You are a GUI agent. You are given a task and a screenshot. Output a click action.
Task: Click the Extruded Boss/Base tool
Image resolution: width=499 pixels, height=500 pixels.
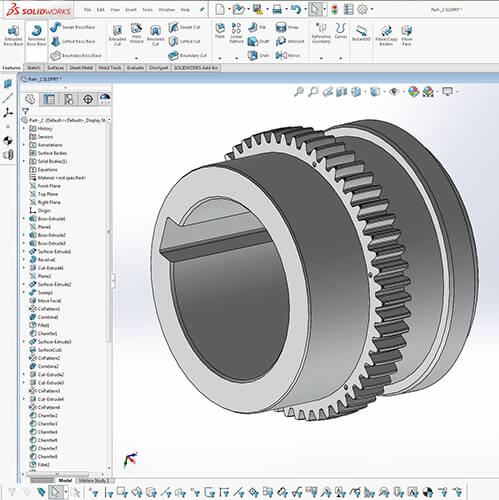click(13, 35)
